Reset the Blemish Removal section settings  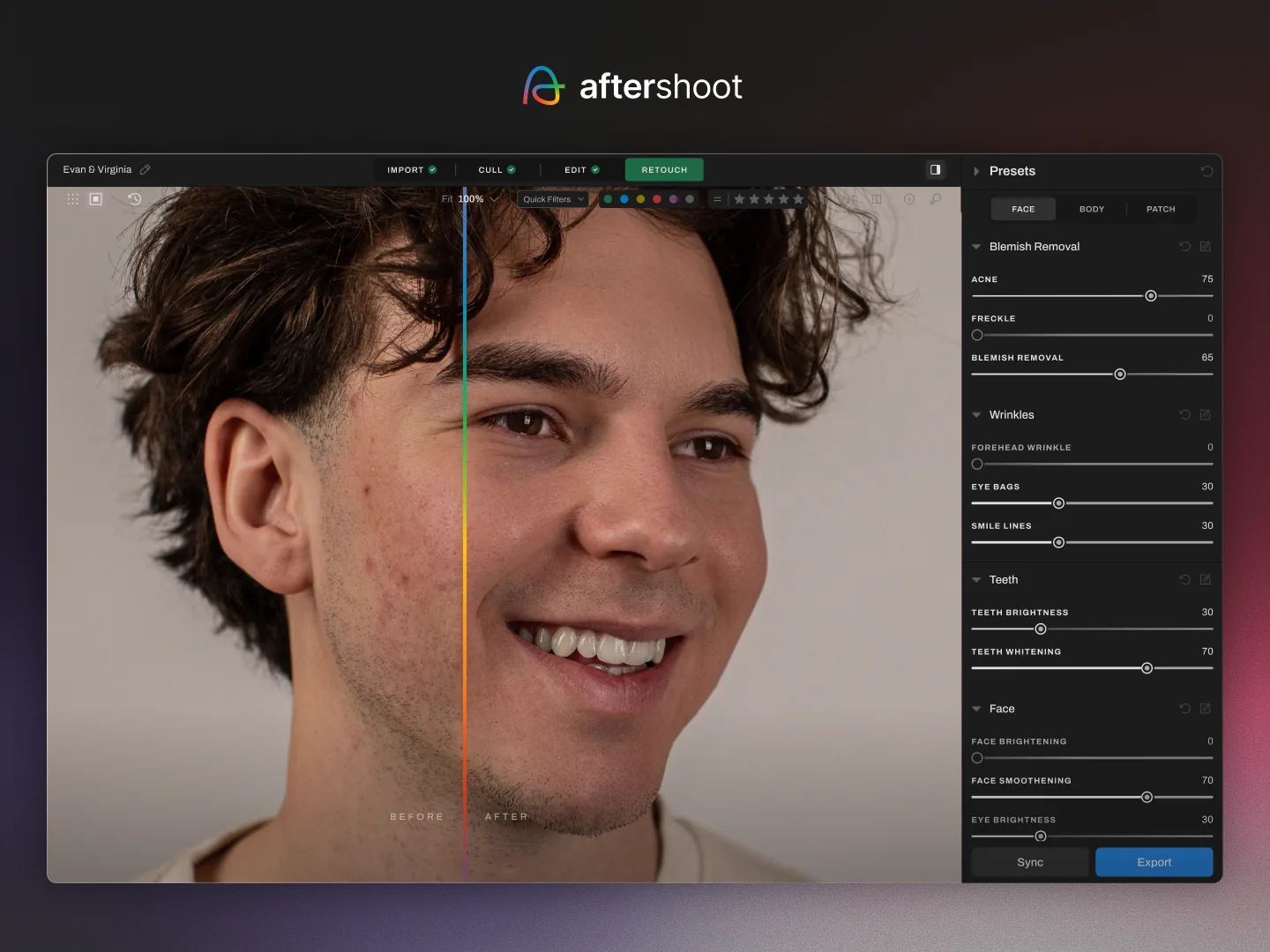tap(1184, 247)
